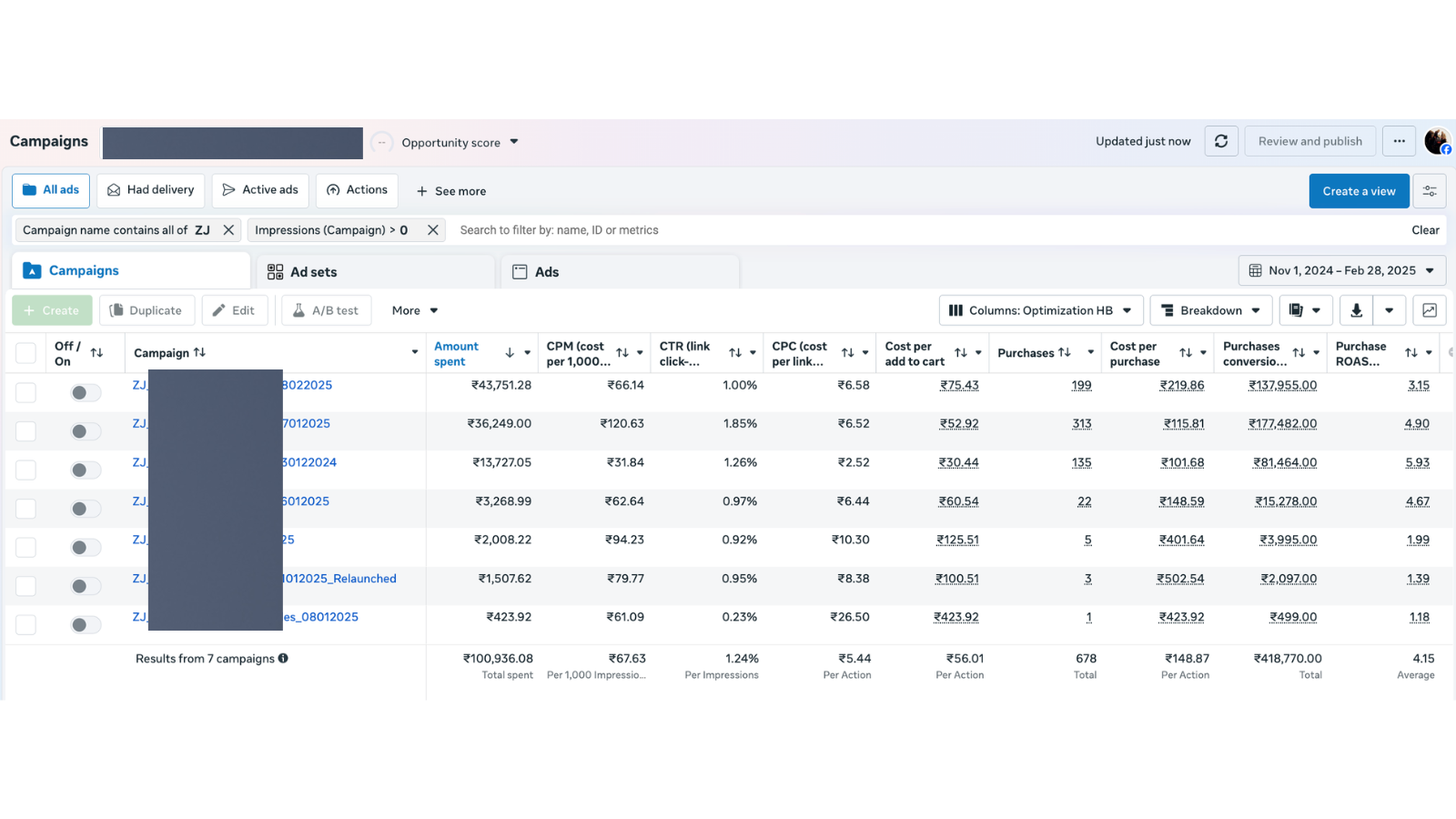Open the profile avatar menu
Image resolution: width=1456 pixels, height=819 pixels.
(1438, 141)
